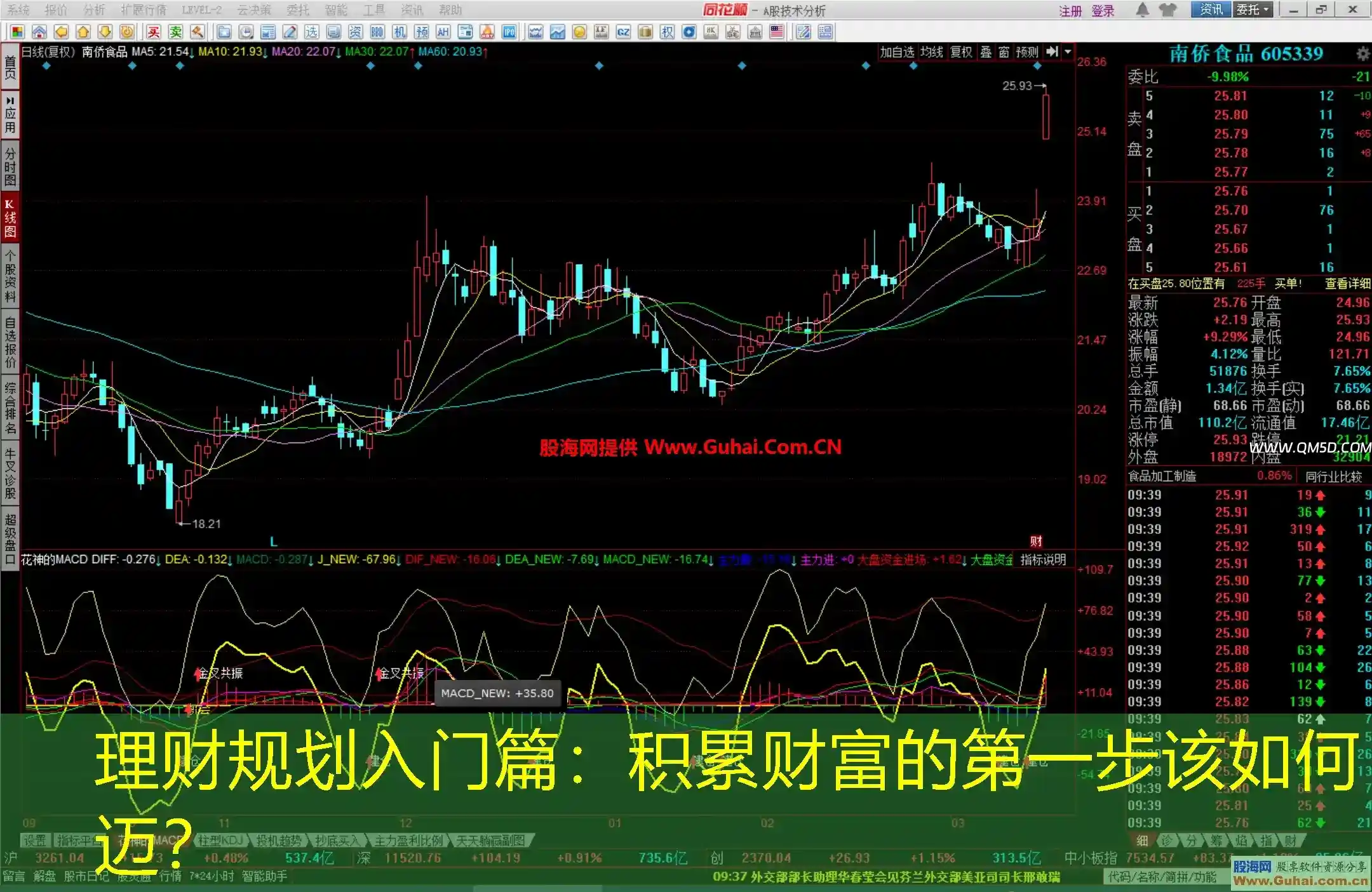Toggle the 预测 prediction button

coord(1027,52)
